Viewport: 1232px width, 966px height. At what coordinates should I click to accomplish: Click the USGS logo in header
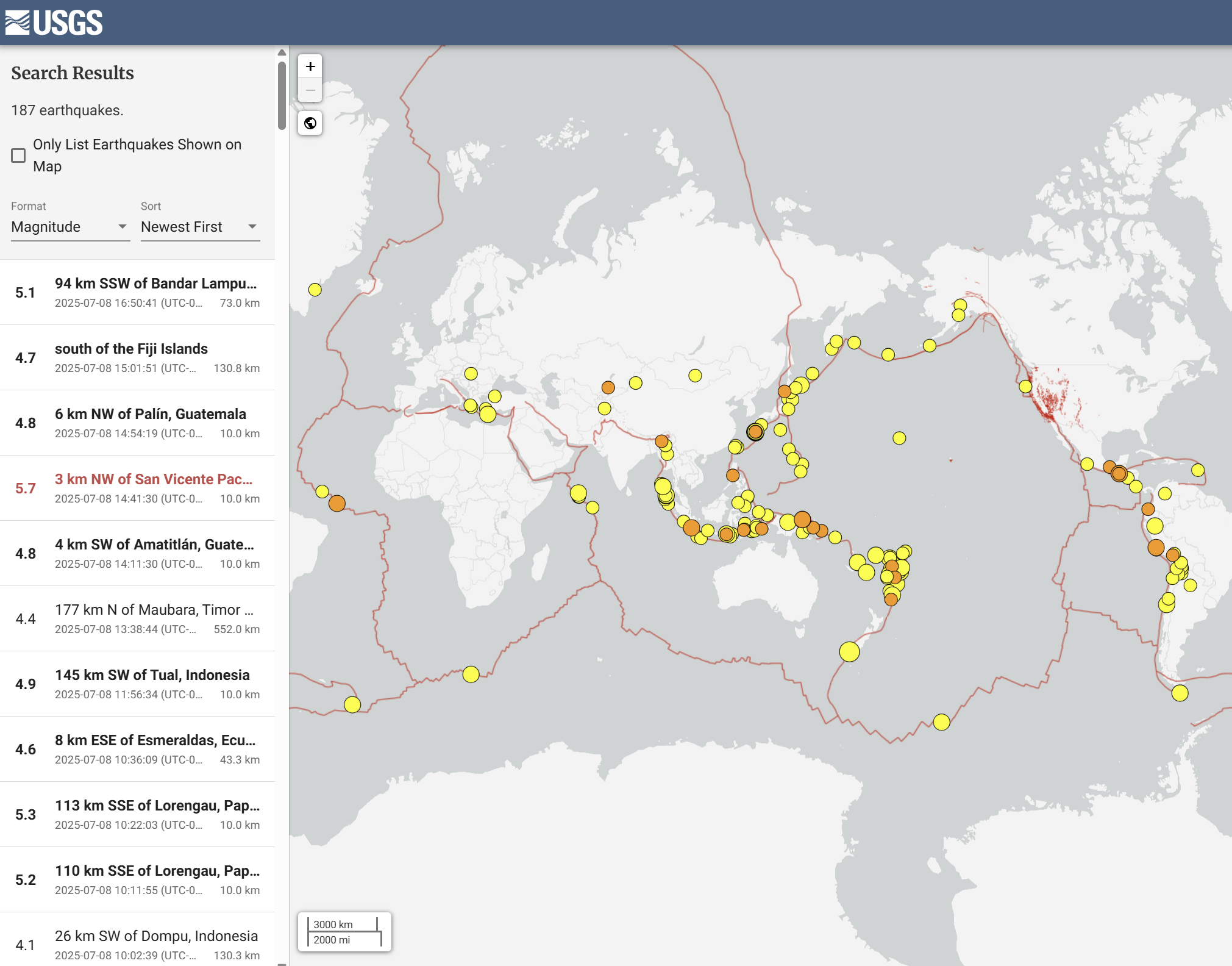tap(54, 23)
